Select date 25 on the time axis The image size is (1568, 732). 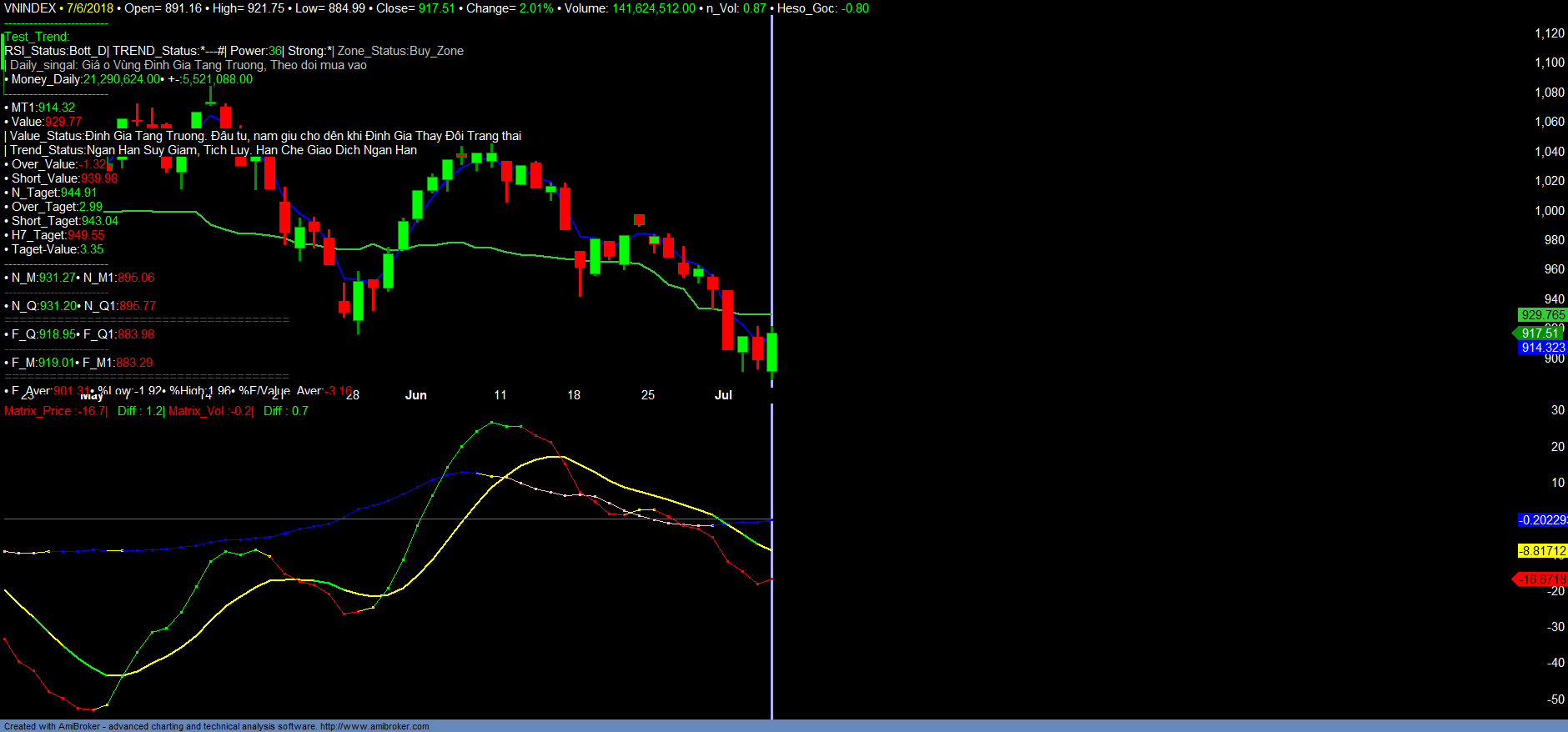click(x=648, y=395)
